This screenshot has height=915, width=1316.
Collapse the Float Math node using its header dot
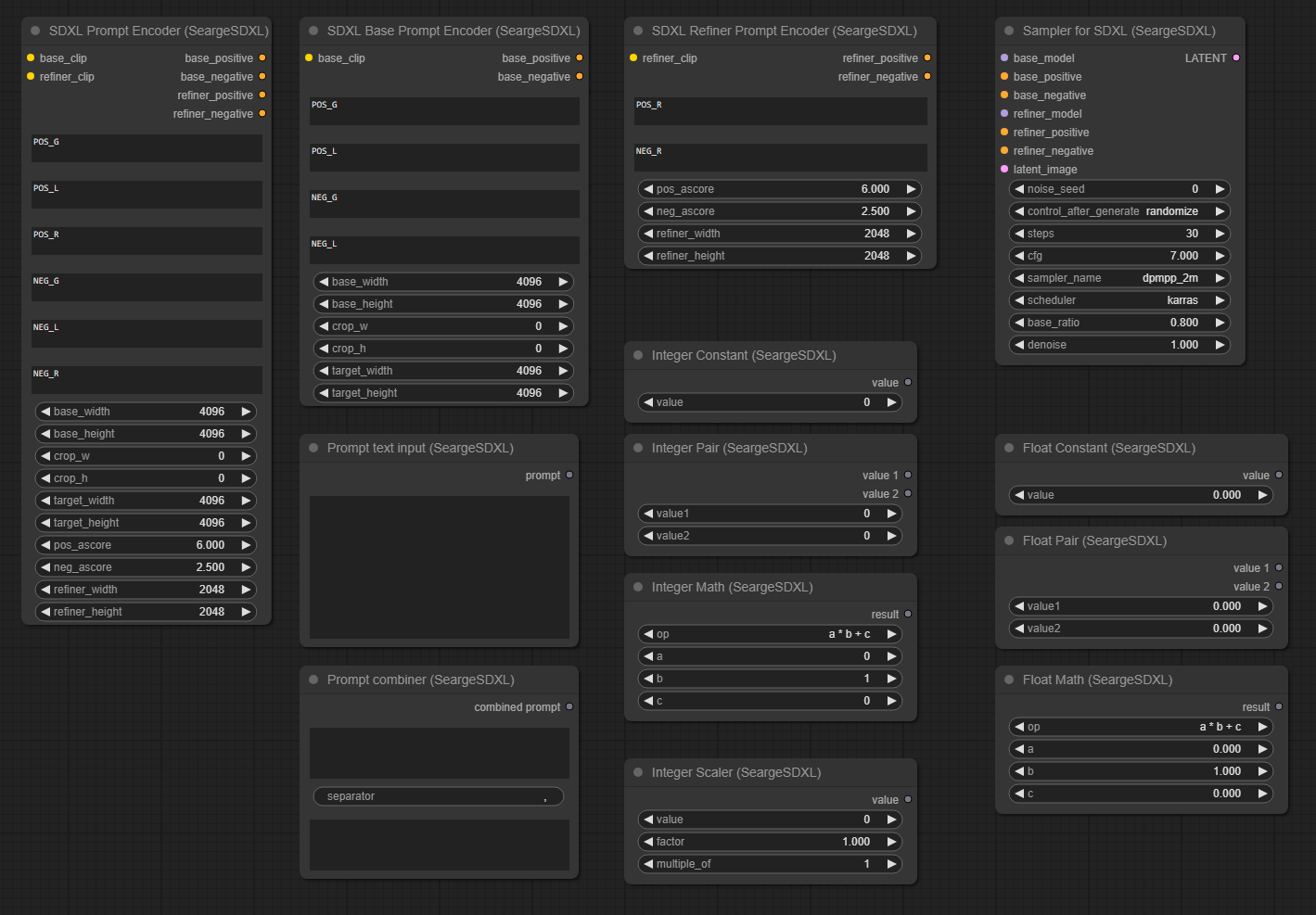tap(1009, 680)
